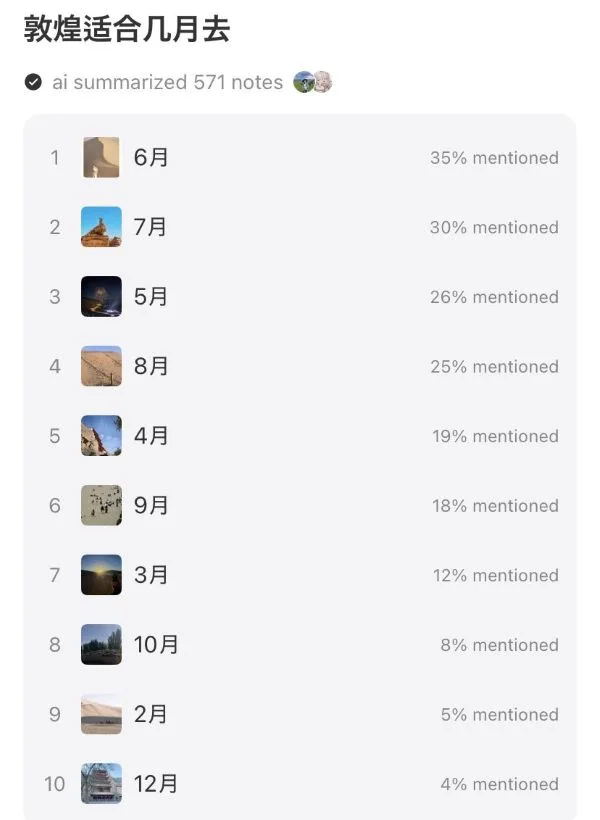This screenshot has width=600, height=820.
Task: Click the verified checkmark badge icon
Action: (x=34, y=82)
